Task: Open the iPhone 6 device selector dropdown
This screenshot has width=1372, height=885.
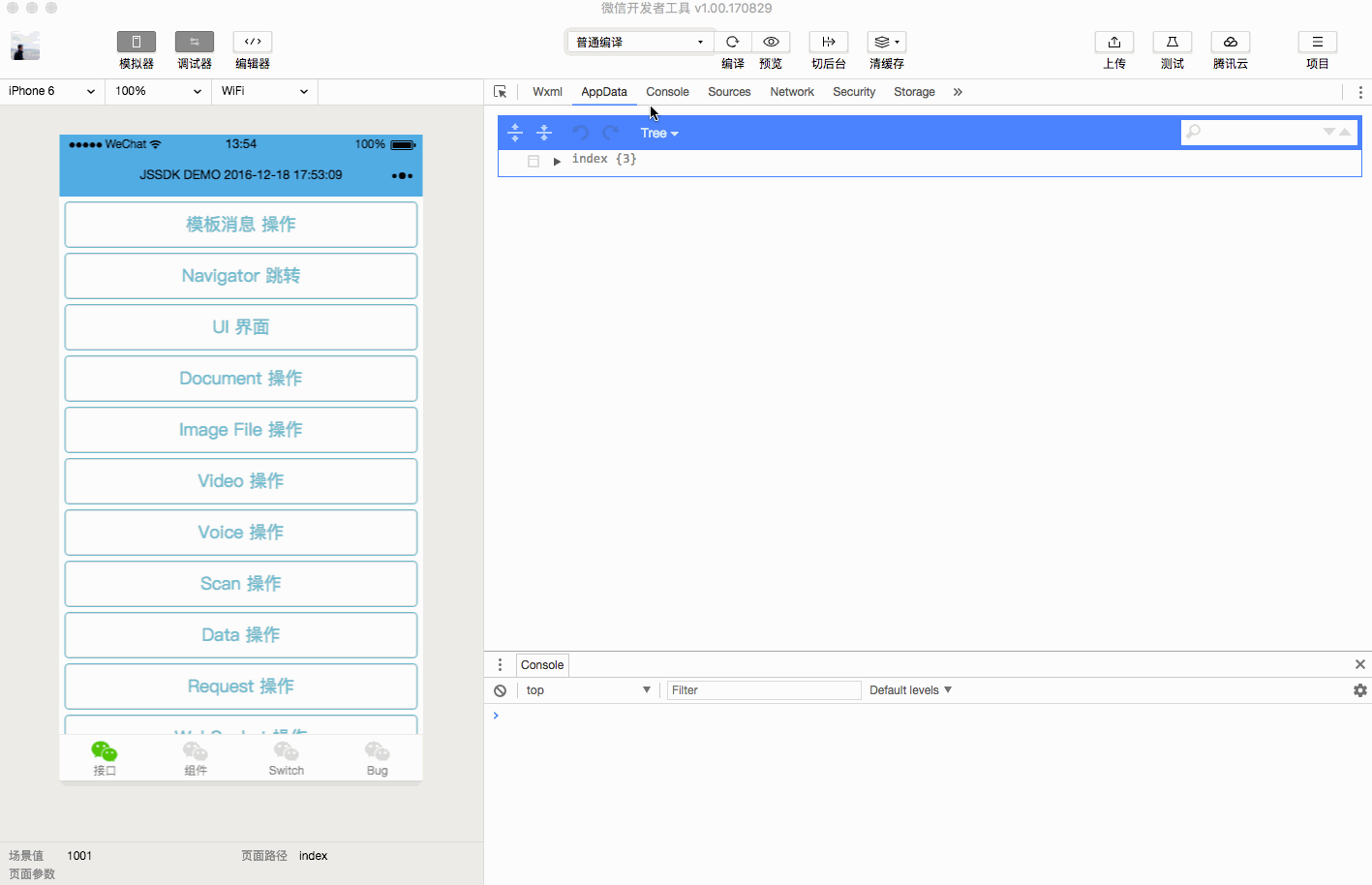Action: tap(51, 91)
